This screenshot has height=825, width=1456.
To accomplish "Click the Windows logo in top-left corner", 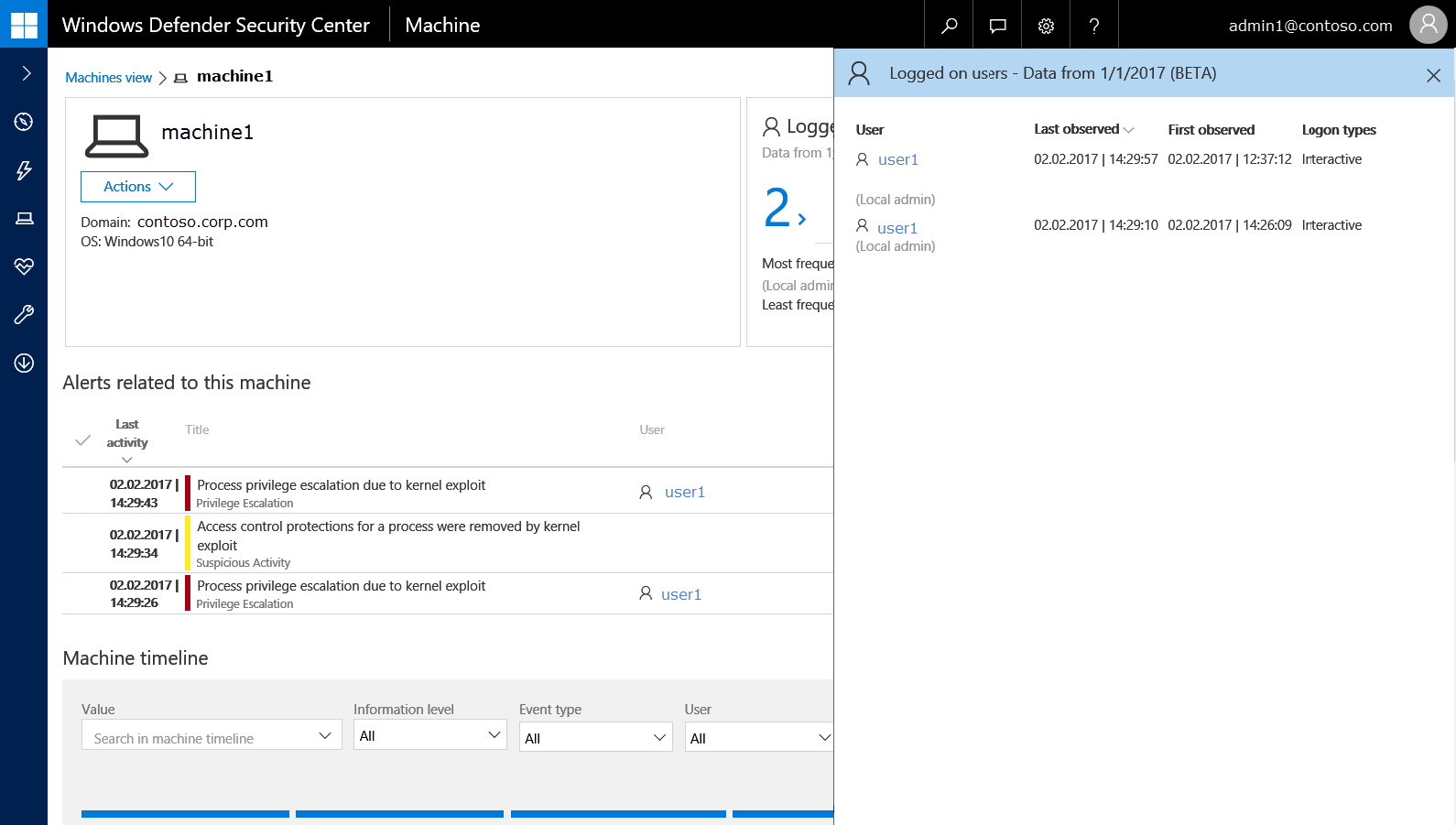I will 24,24.
